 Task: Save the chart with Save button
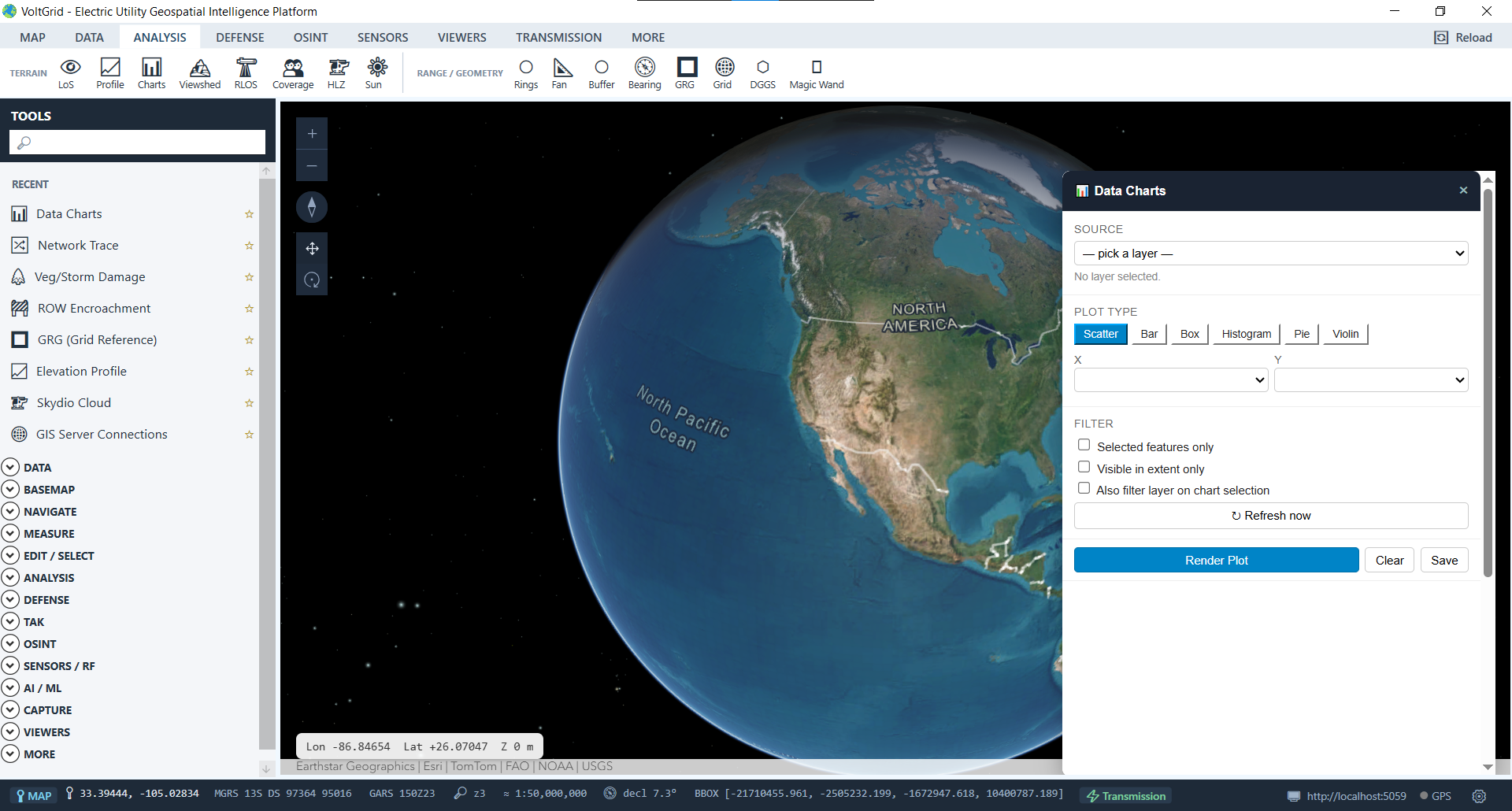click(1444, 560)
